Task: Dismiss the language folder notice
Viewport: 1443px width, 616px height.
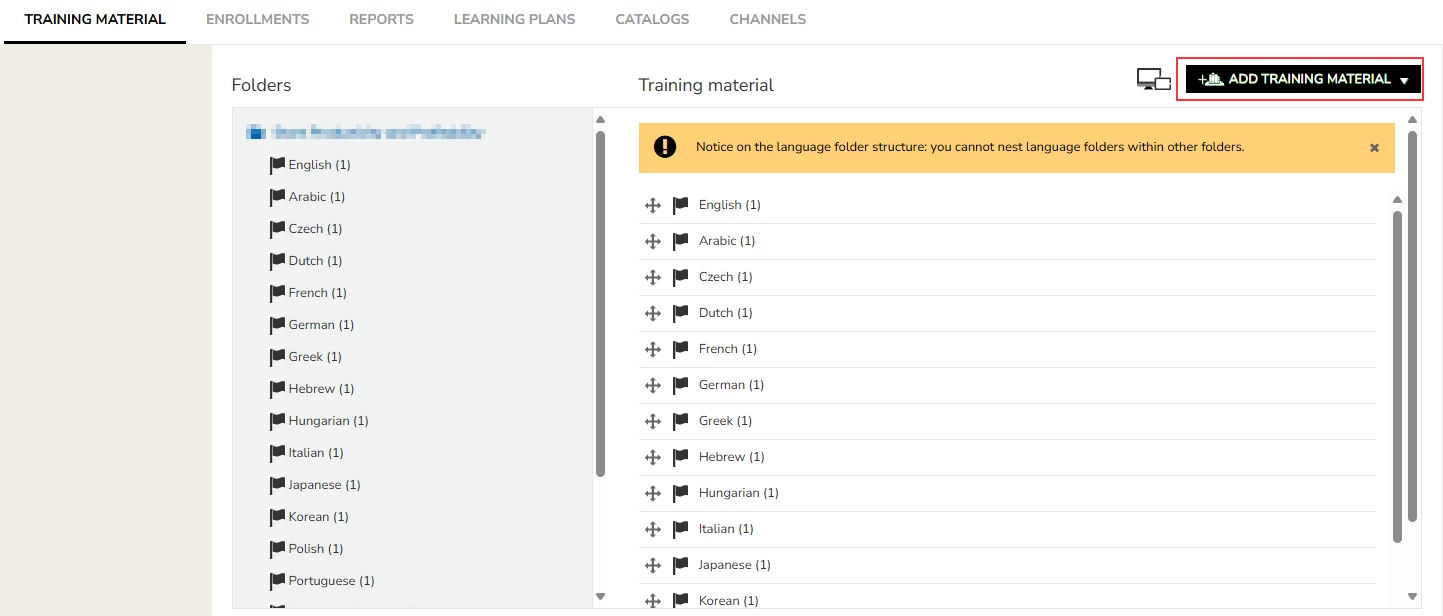Action: [x=1374, y=147]
